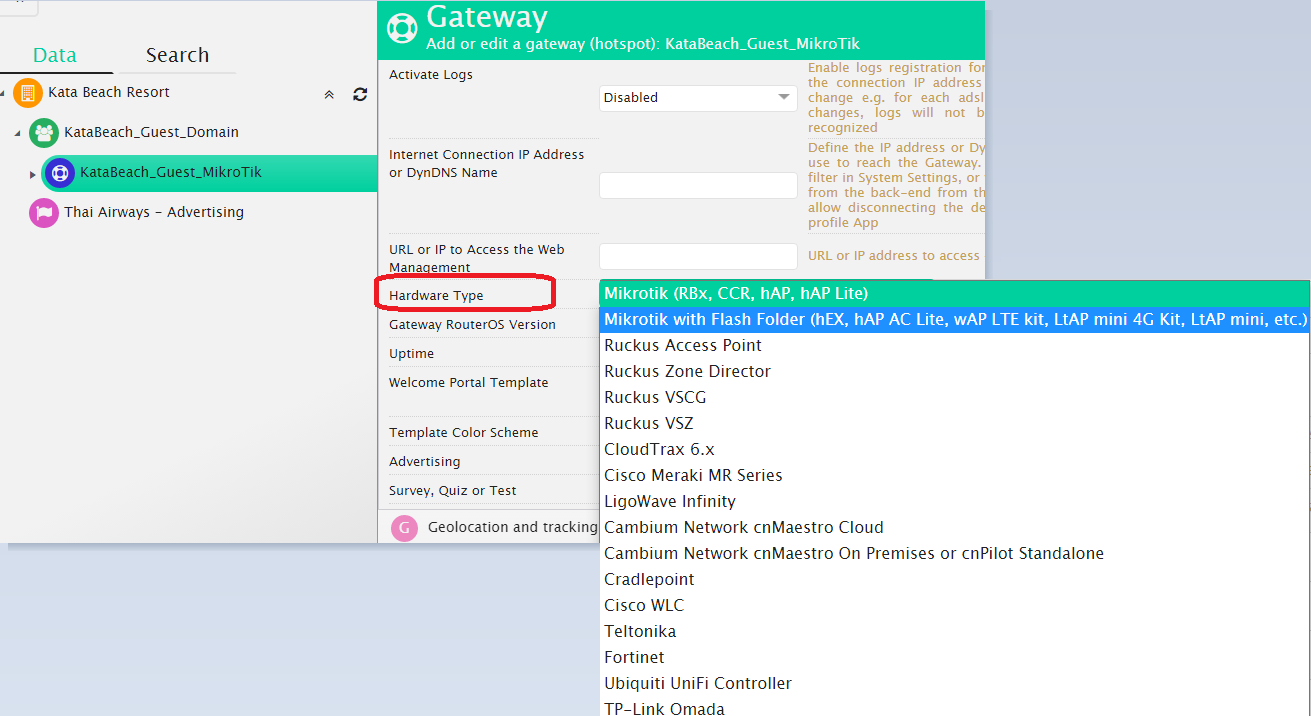
Task: Click the blue lifebuoy gateway icon in tree
Action: (x=60, y=172)
